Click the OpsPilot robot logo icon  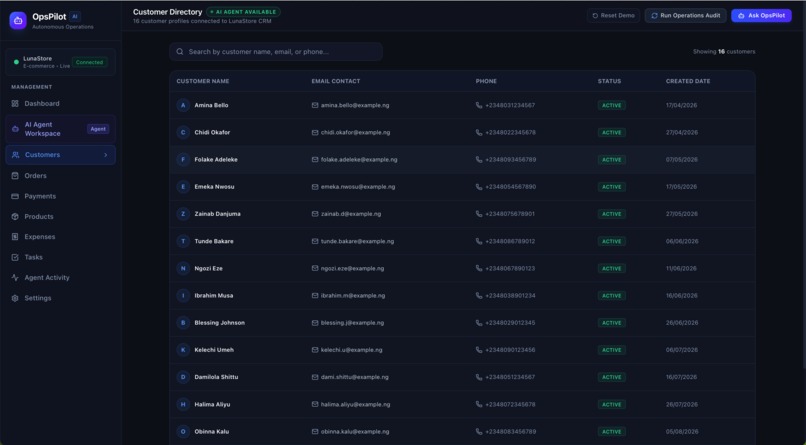18,21
